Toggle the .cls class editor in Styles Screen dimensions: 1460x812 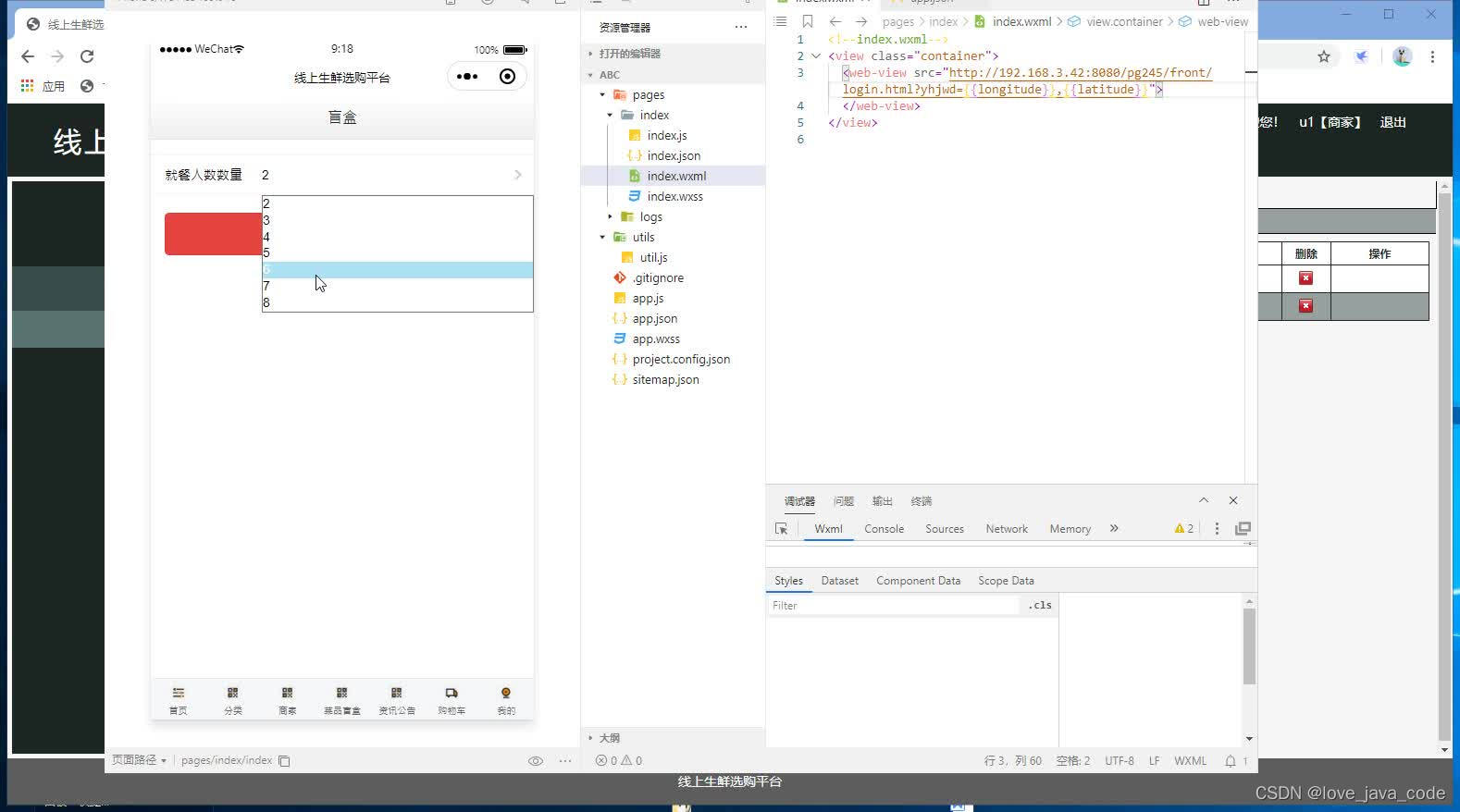1040,605
